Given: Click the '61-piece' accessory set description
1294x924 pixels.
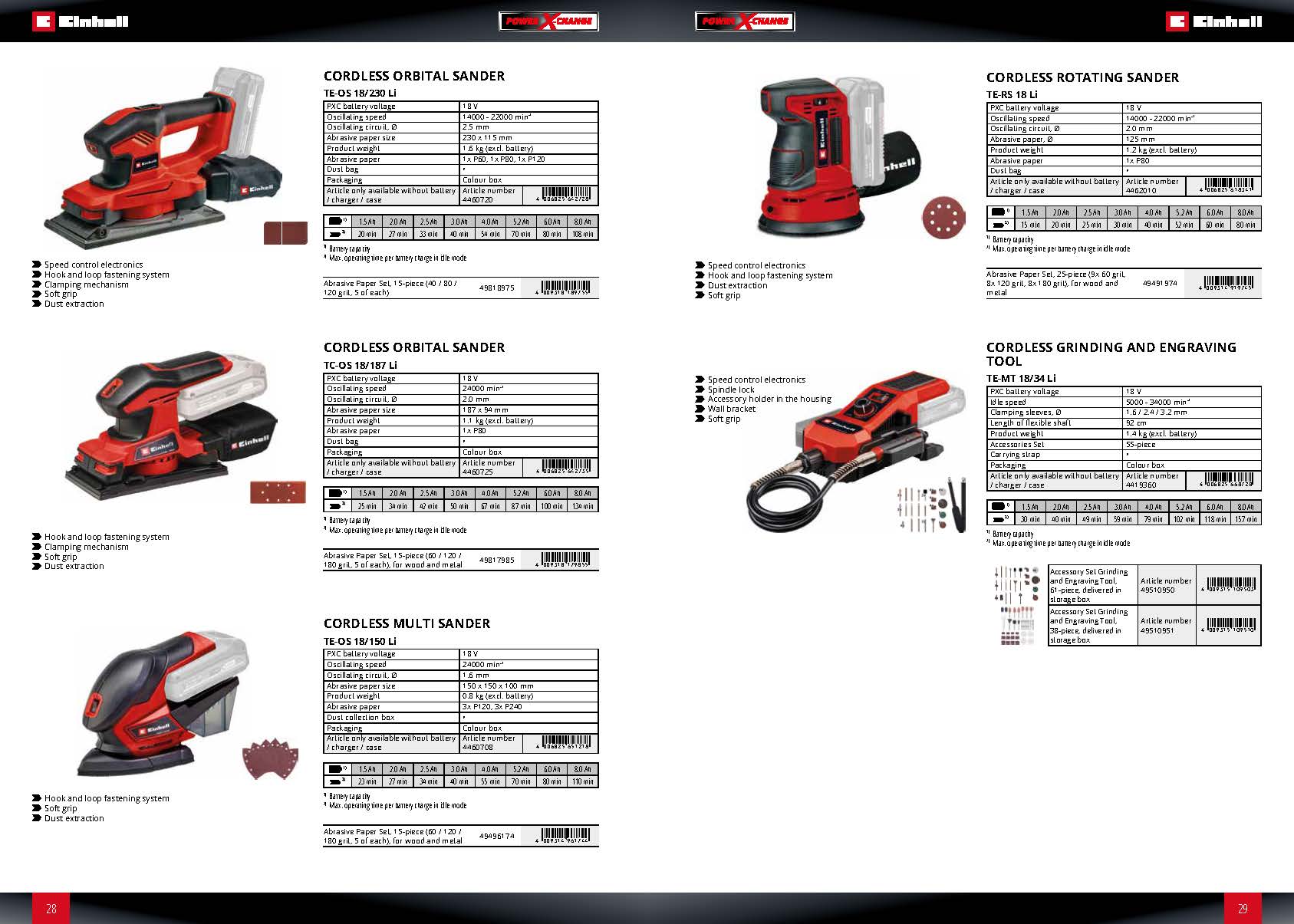Looking at the screenshot, I should click(1089, 585).
